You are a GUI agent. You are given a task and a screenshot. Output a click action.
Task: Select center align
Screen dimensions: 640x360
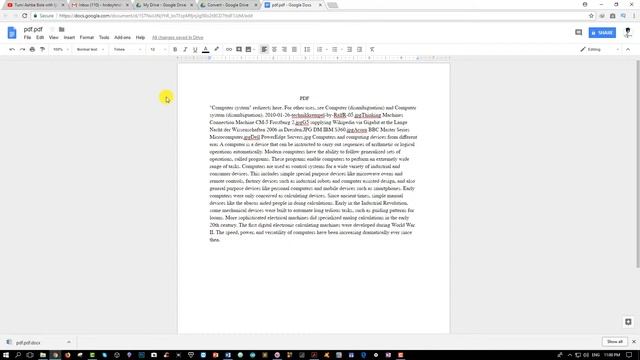274,49
